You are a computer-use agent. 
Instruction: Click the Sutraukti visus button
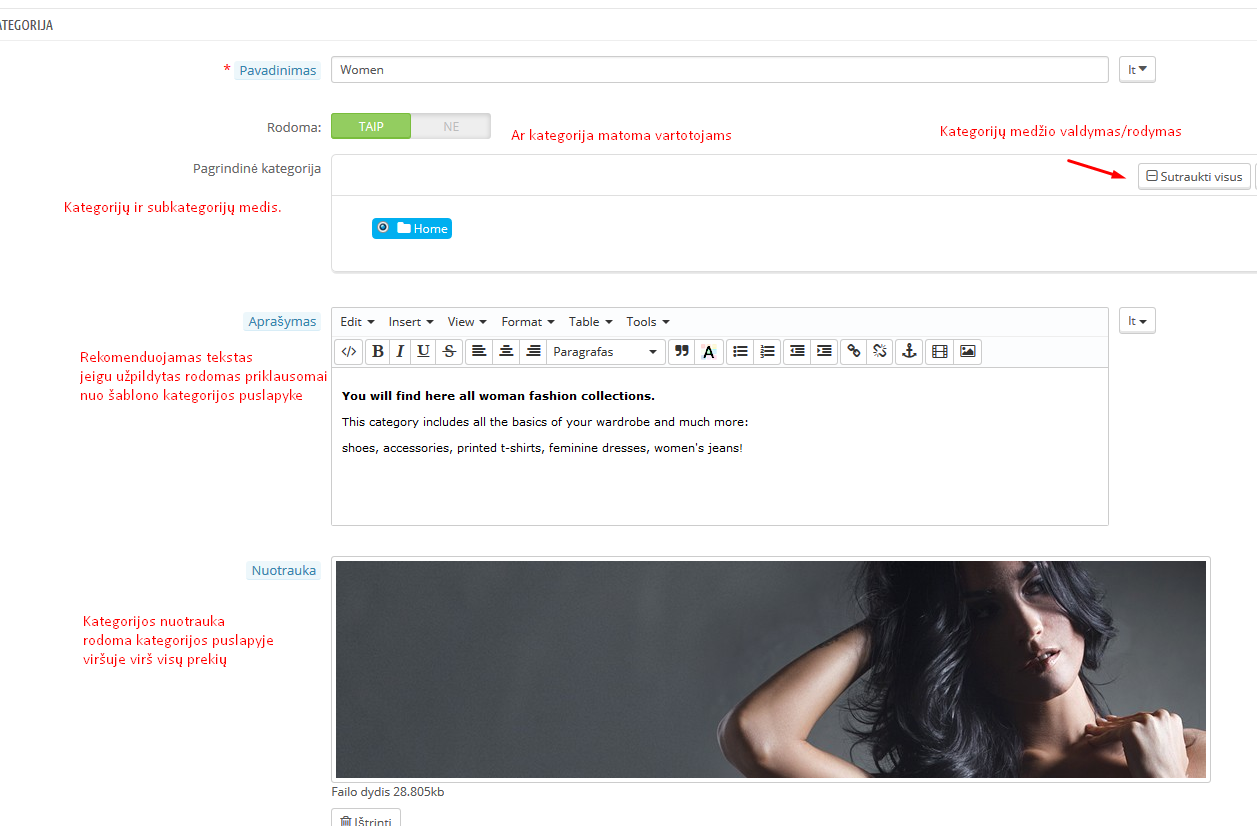coord(1194,177)
